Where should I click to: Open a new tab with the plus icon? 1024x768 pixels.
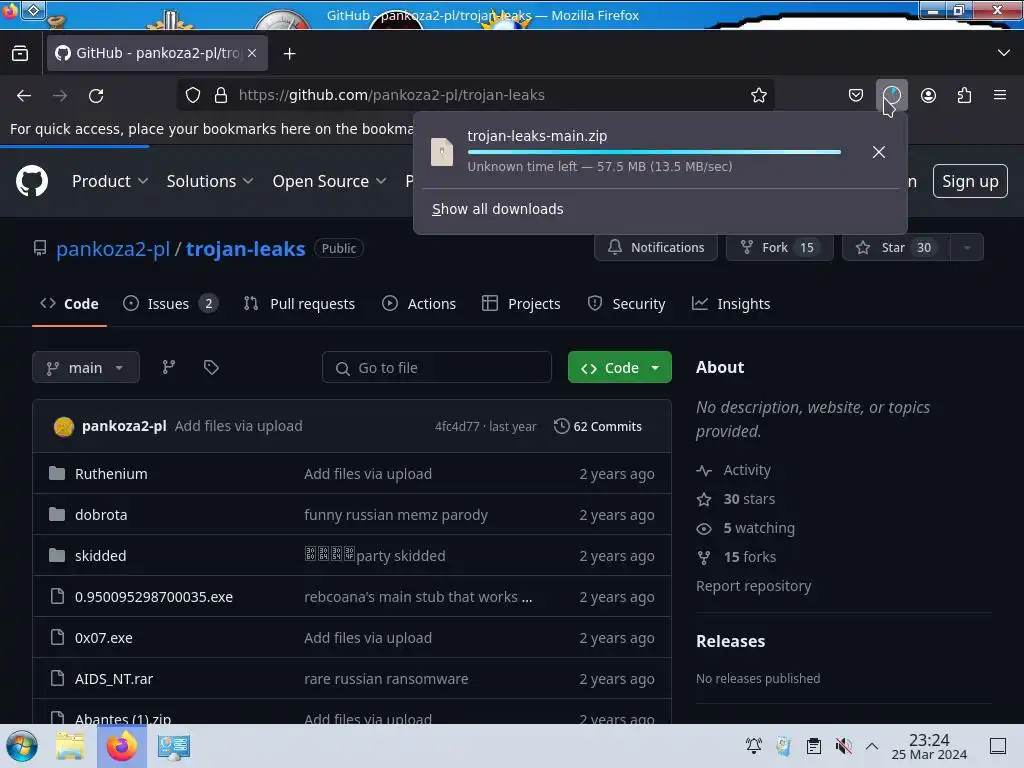point(289,54)
